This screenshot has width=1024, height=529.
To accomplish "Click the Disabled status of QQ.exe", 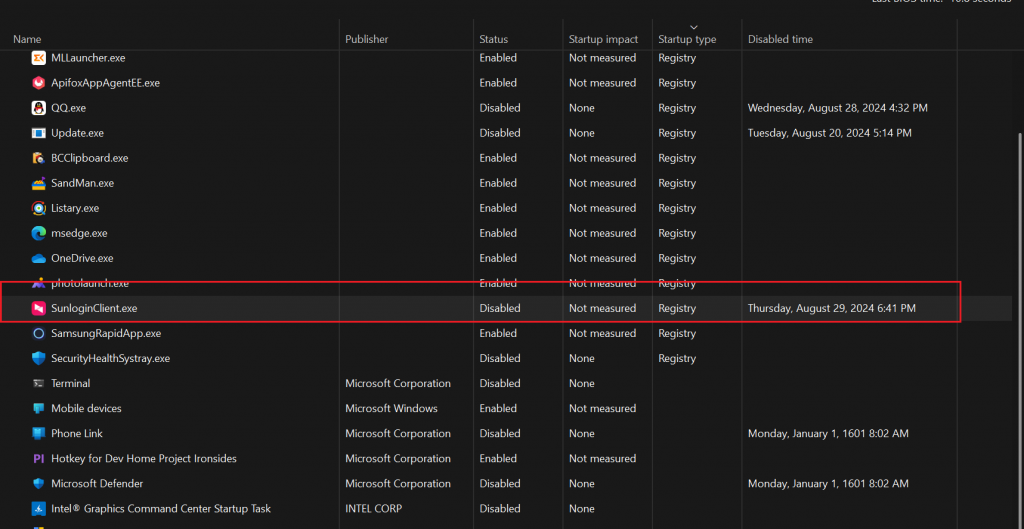I will pyautogui.click(x=500, y=108).
